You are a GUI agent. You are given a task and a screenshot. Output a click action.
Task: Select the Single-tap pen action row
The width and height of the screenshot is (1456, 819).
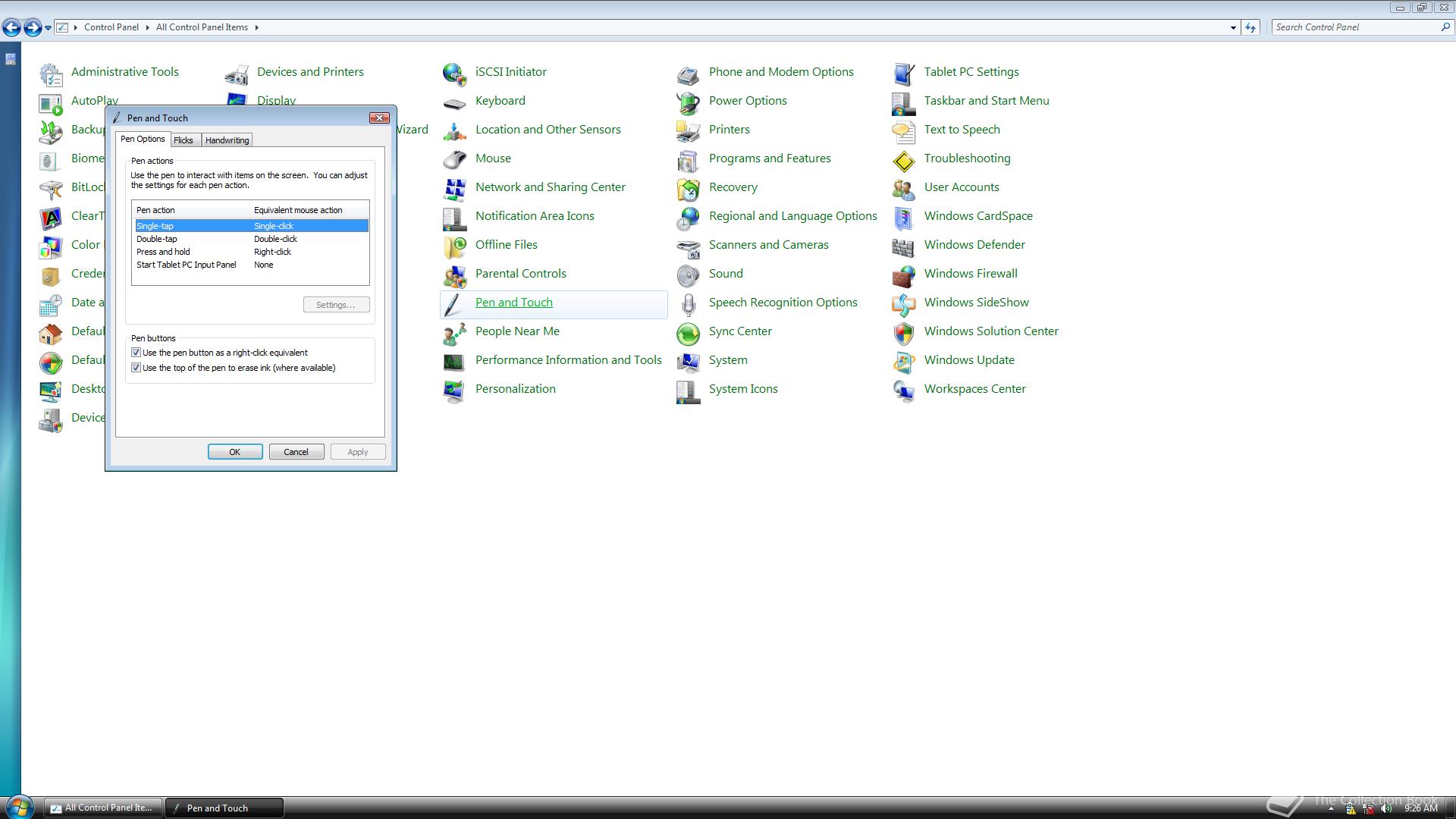coord(251,226)
